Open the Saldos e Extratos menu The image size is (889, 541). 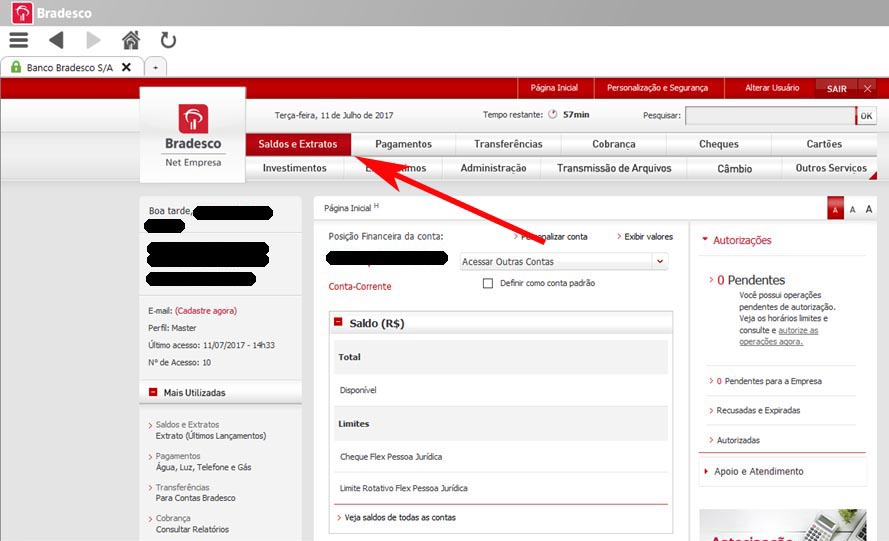298,144
